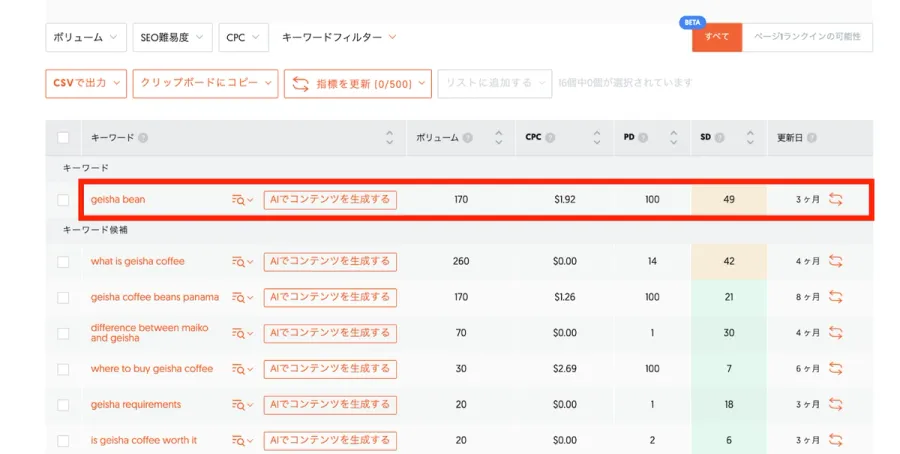Open difference between maiko and geisha link
Image resolution: width=900 pixels, height=454 pixels.
[x=149, y=333]
